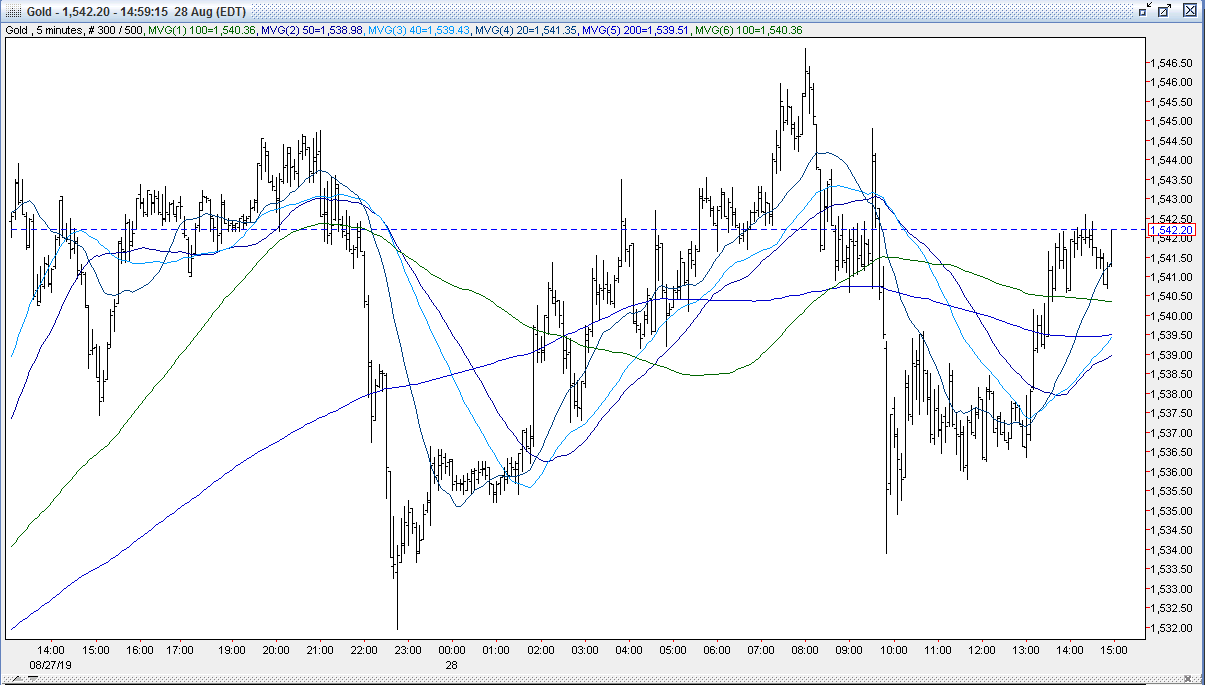Click the 'MVG(4) 20=1,541.35' legend entry
1205x685 pixels.
527,31
